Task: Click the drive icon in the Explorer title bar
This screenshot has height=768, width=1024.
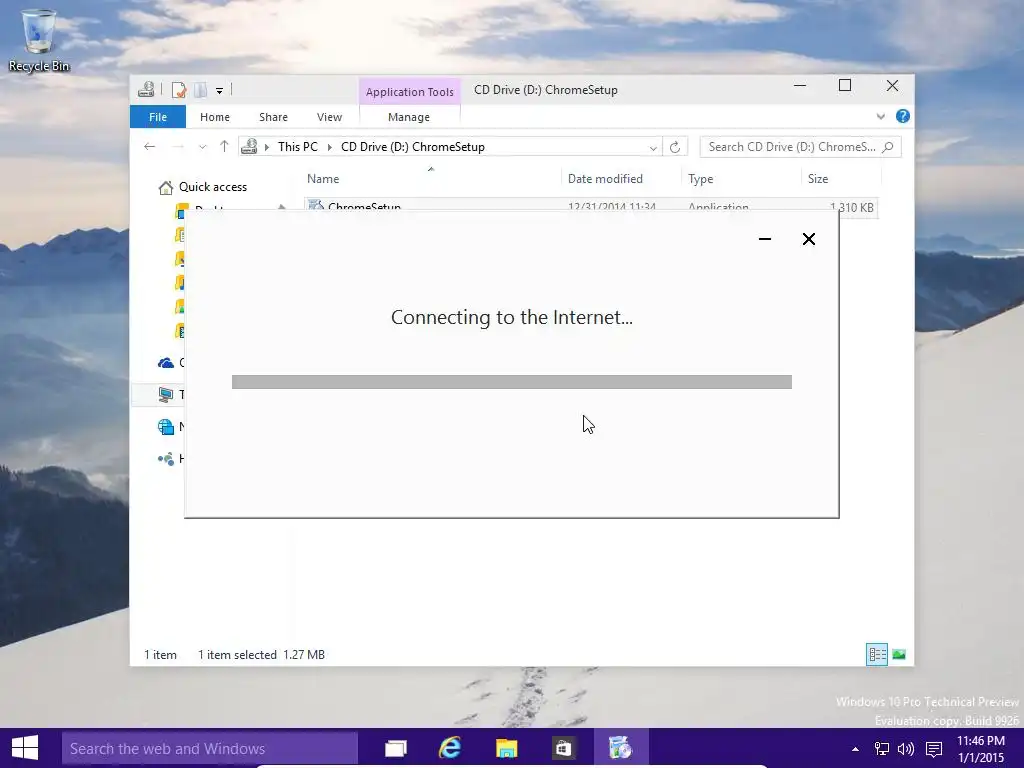Action: tap(146, 89)
